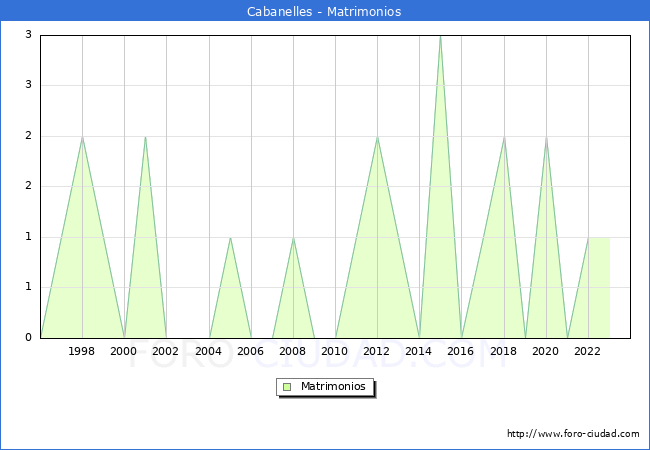Click the chart title Cabanelles - Matrimonios
Viewport: 650px width, 450px height.
tap(324, 11)
